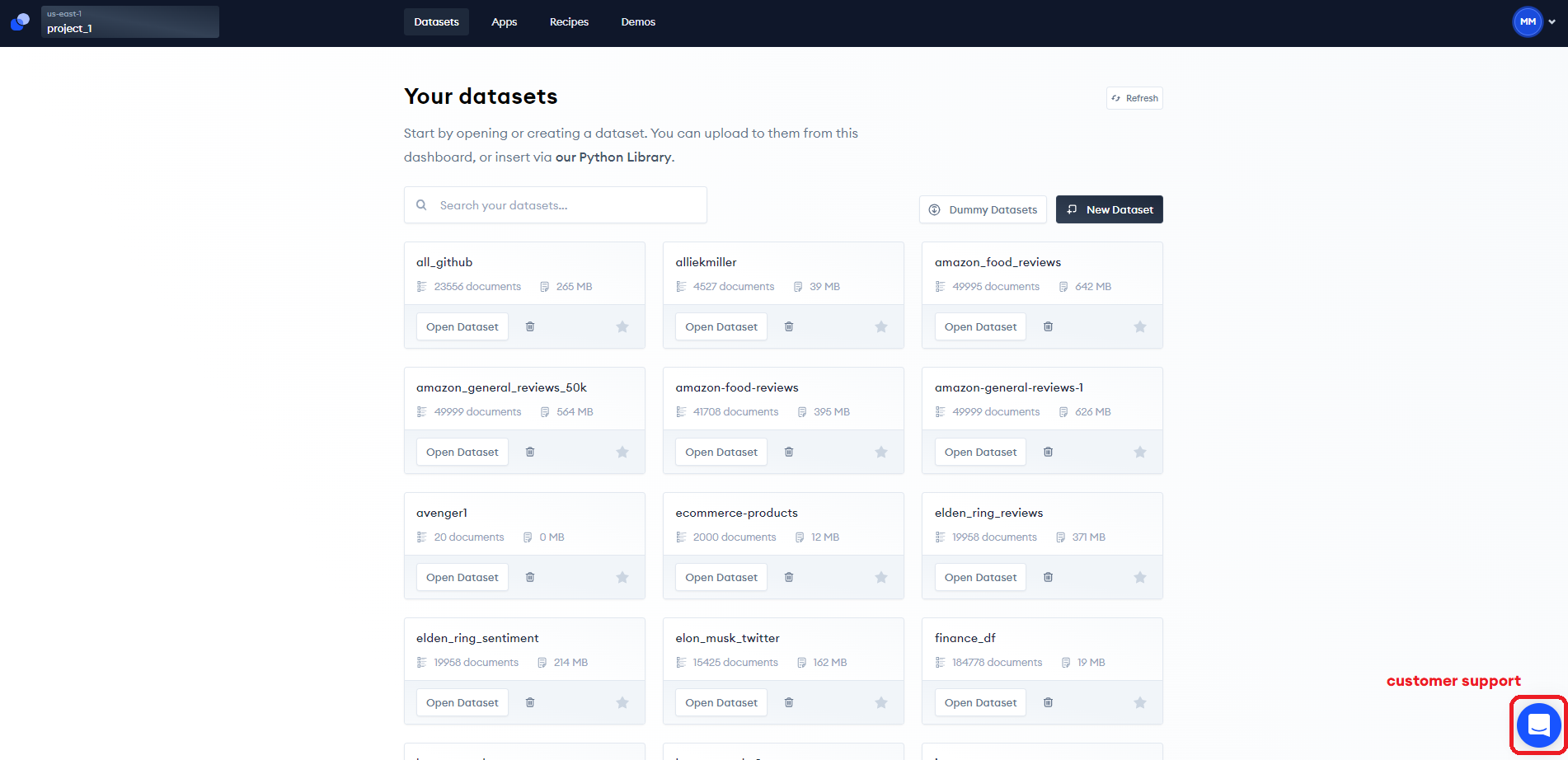
Task: Open Dataset elden_ring_sentiment
Action: tap(462, 702)
